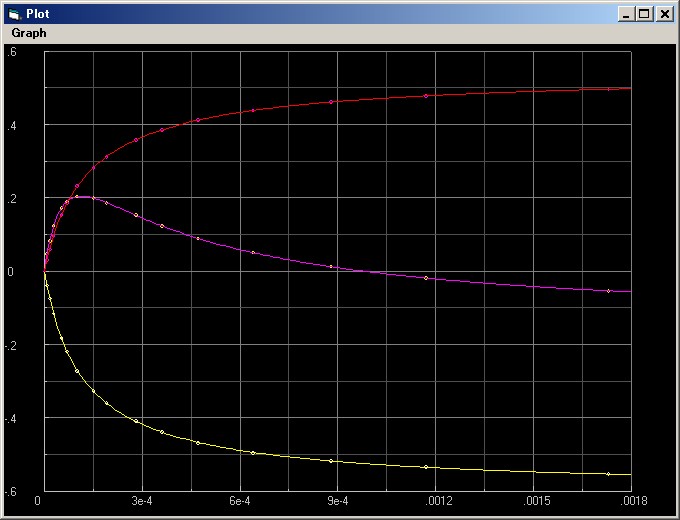Click the Plot title text
The image size is (680, 520).
coord(38,14)
